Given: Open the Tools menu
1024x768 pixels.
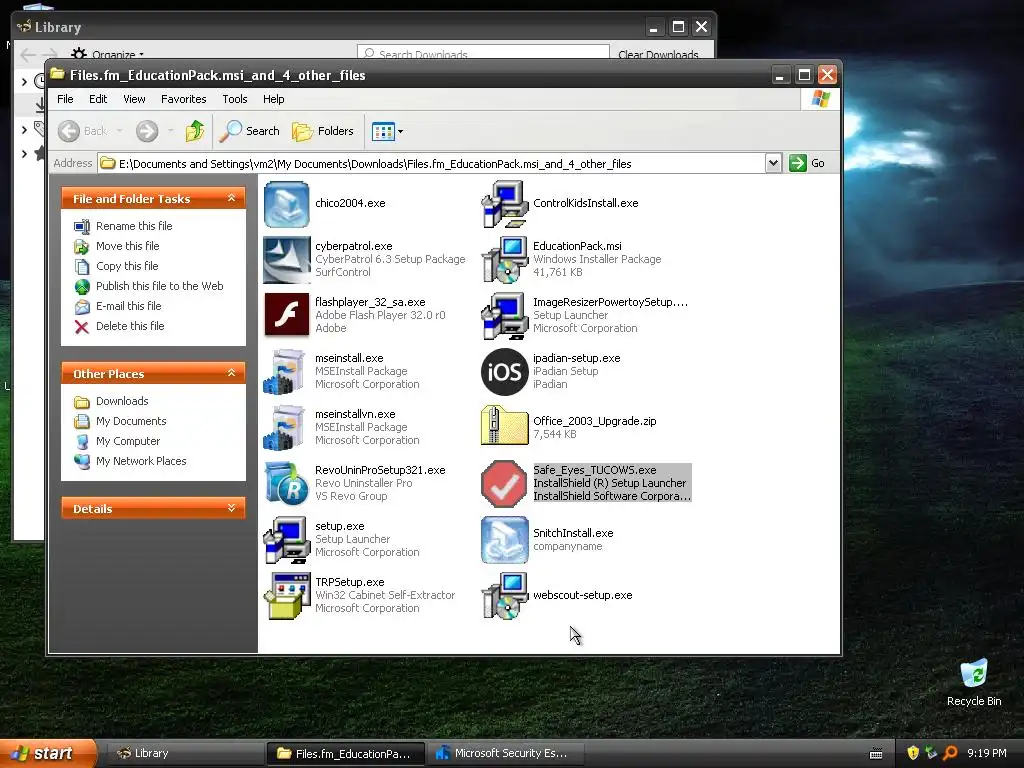Looking at the screenshot, I should tap(234, 99).
